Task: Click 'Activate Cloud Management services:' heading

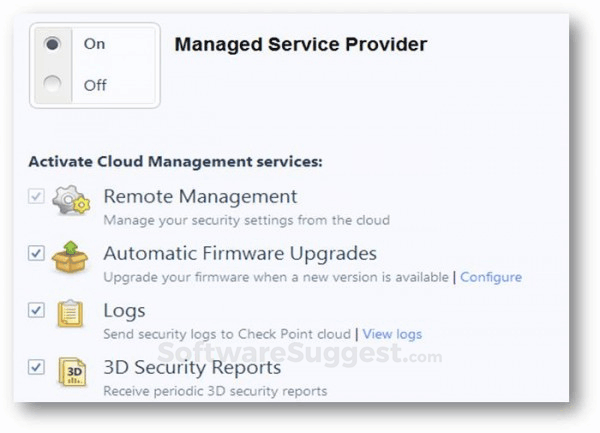Action: (176, 162)
